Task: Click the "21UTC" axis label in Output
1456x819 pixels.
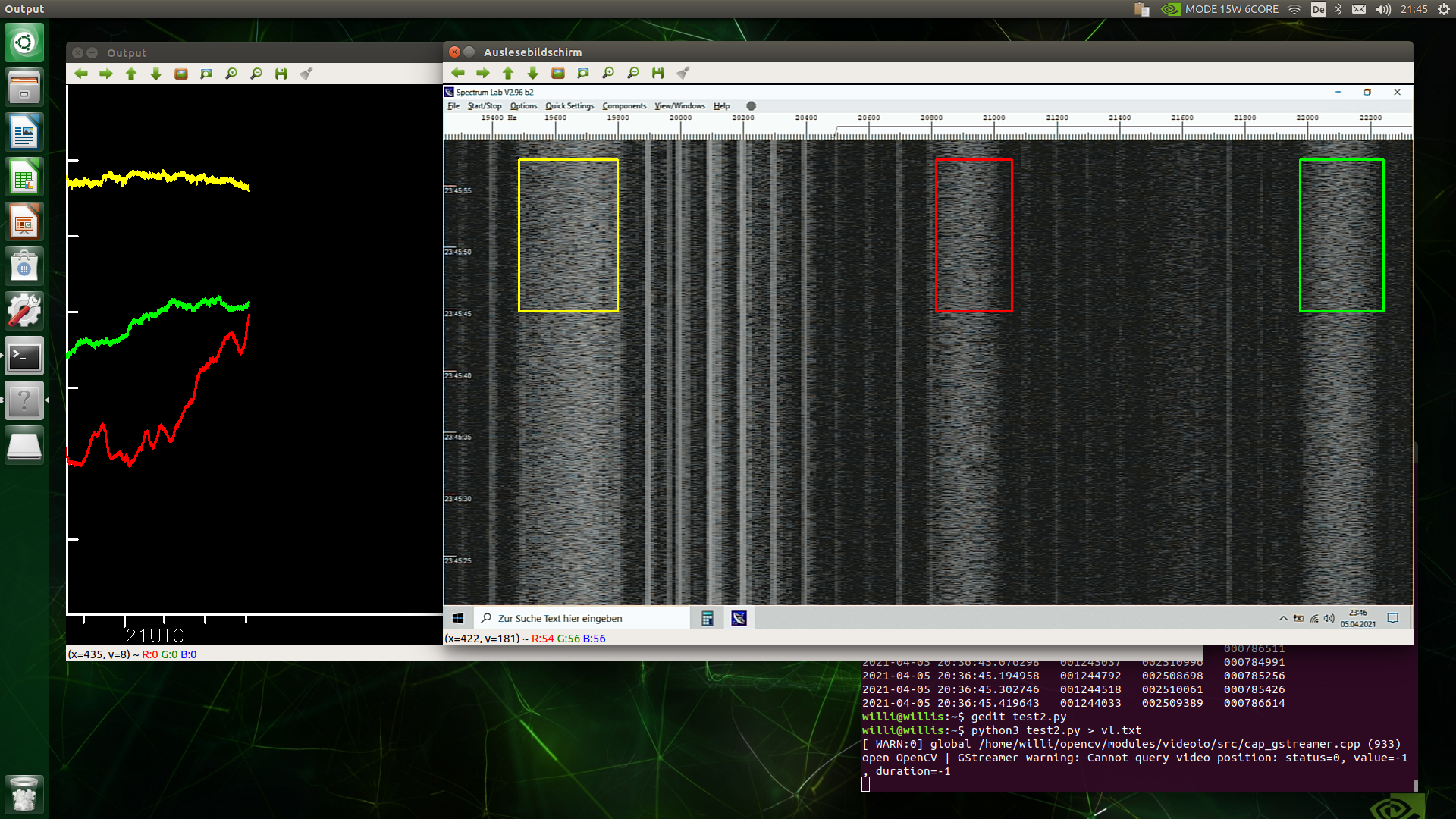Action: [x=155, y=635]
